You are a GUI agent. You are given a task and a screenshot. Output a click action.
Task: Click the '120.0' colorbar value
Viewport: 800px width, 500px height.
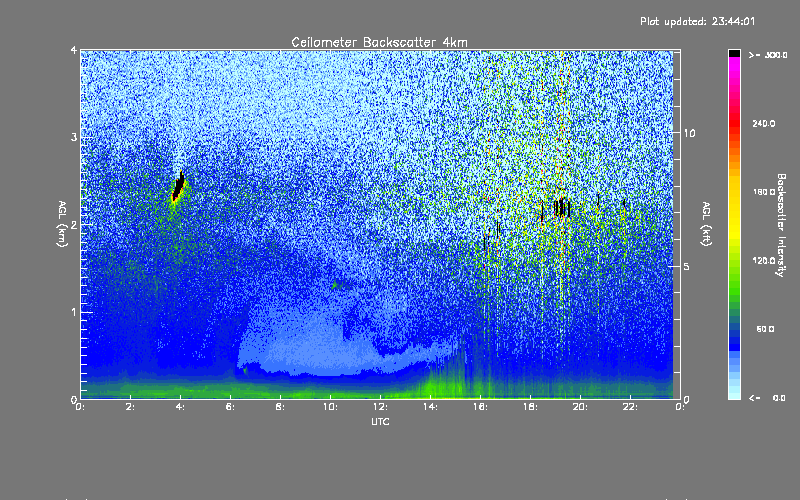click(x=764, y=260)
